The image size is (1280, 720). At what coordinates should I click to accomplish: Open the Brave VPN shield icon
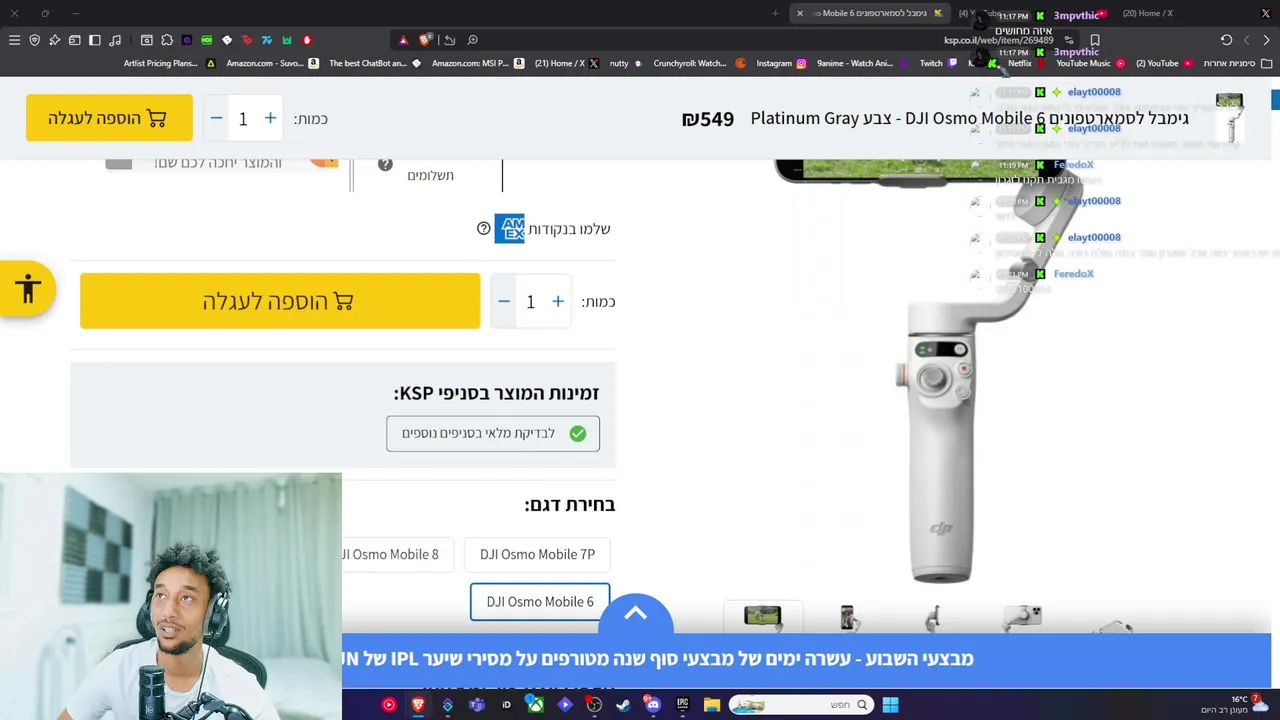[34, 40]
